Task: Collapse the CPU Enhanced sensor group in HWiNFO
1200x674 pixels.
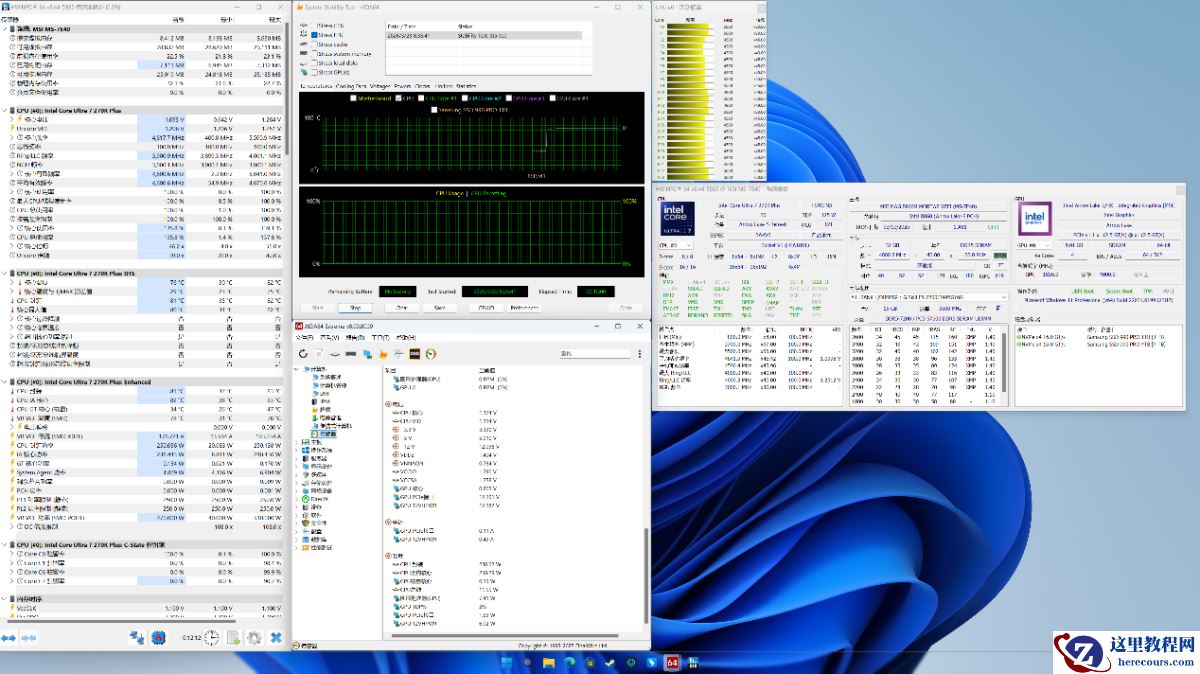Action: [4, 381]
